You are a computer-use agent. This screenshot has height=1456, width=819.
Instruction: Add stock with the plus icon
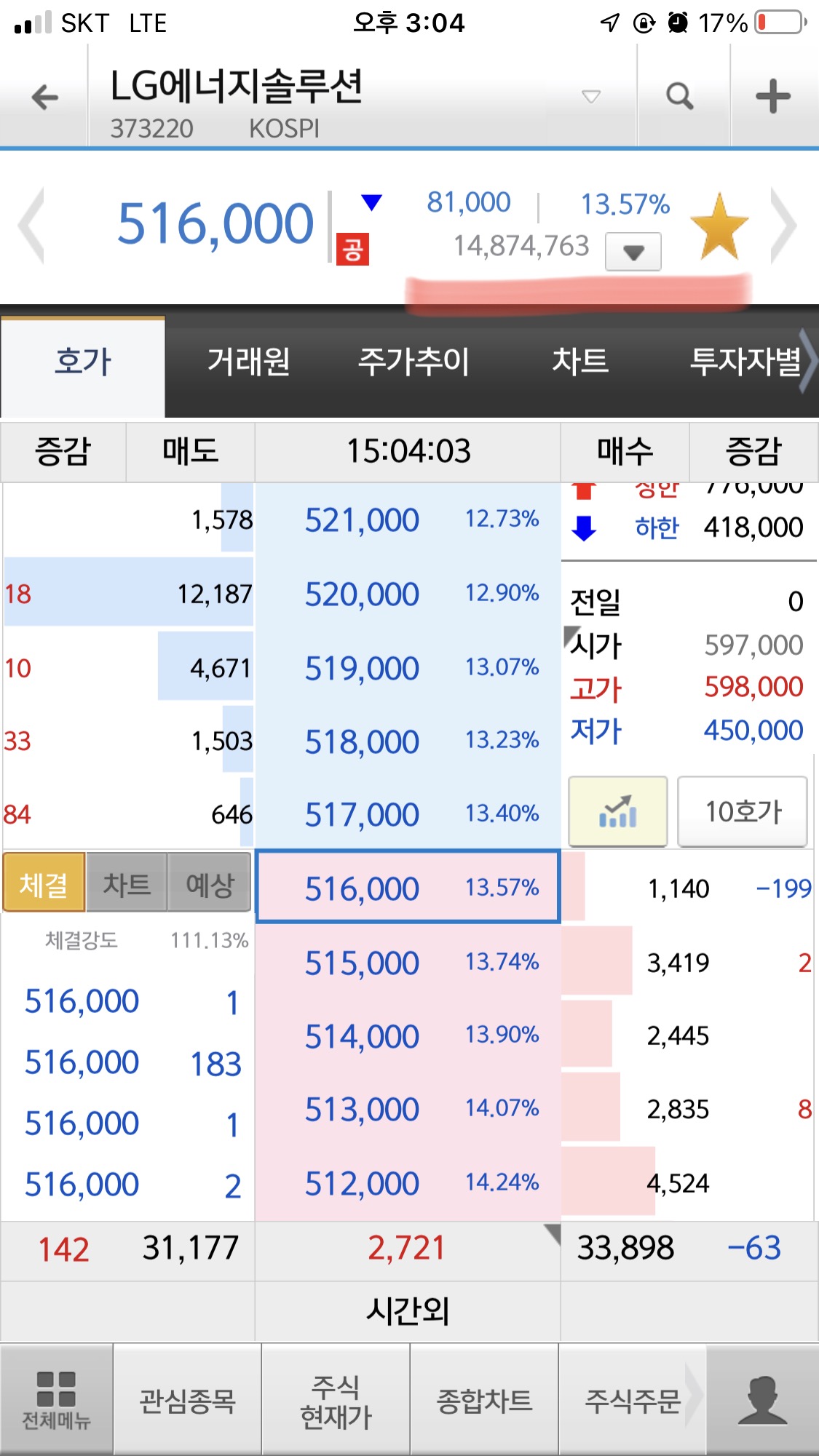click(773, 96)
